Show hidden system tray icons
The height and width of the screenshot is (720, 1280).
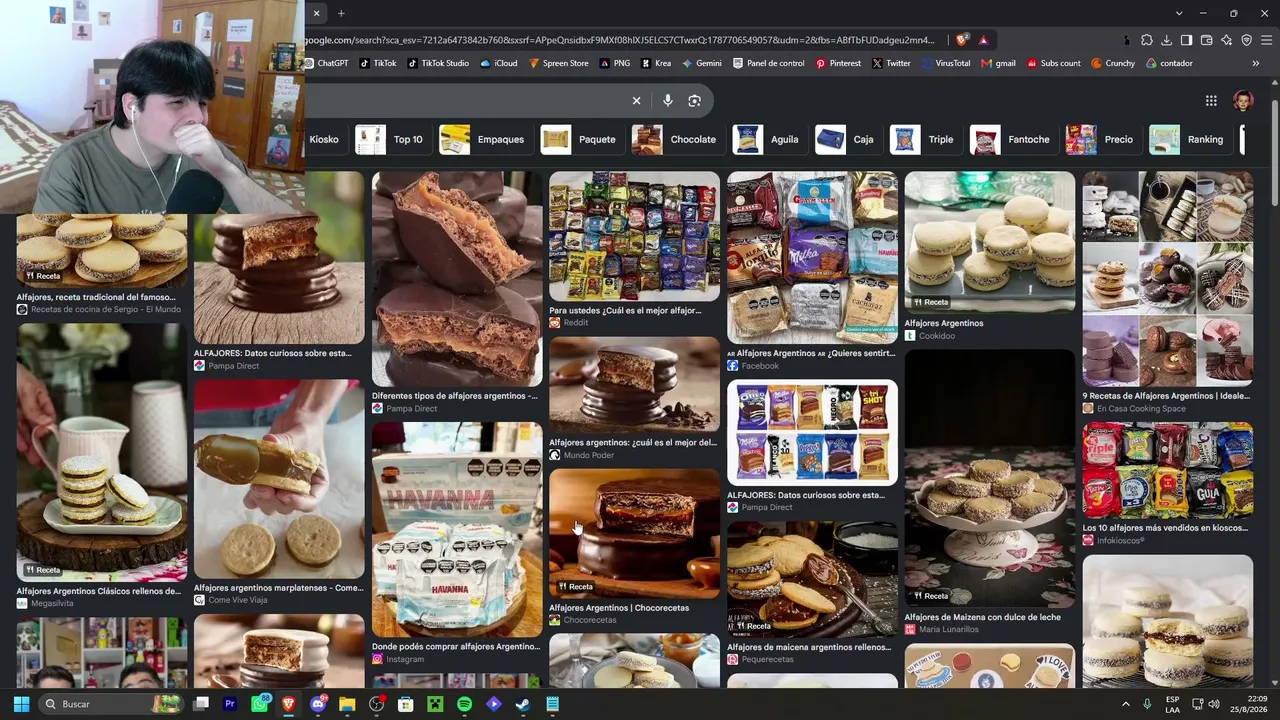point(1125,704)
